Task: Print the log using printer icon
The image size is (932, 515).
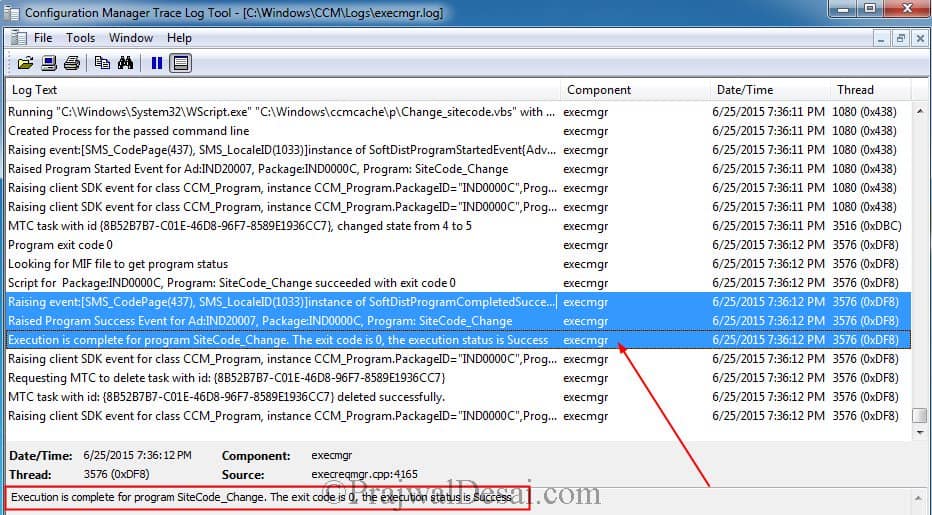Action: tap(72, 63)
